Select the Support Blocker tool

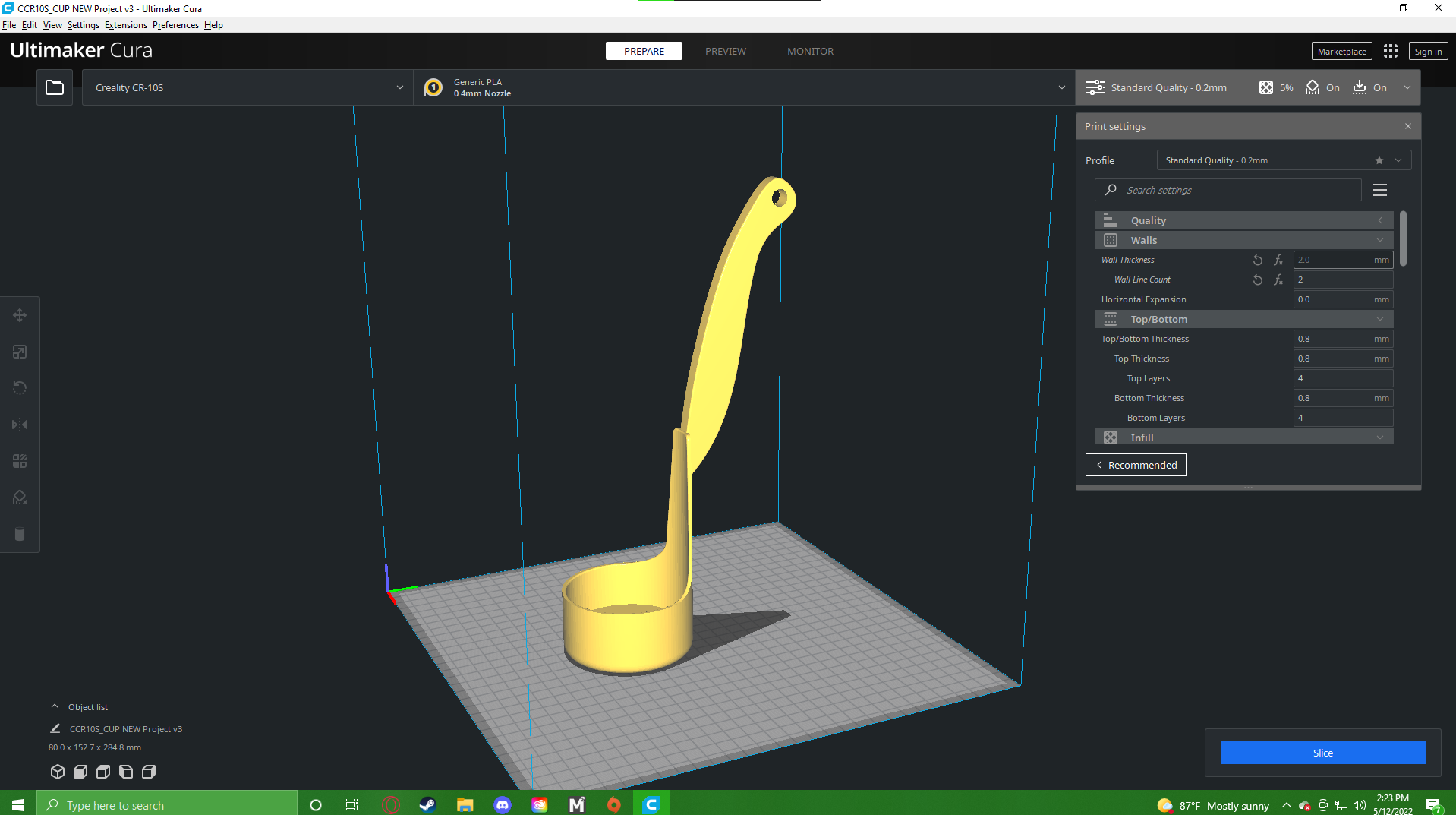point(20,497)
